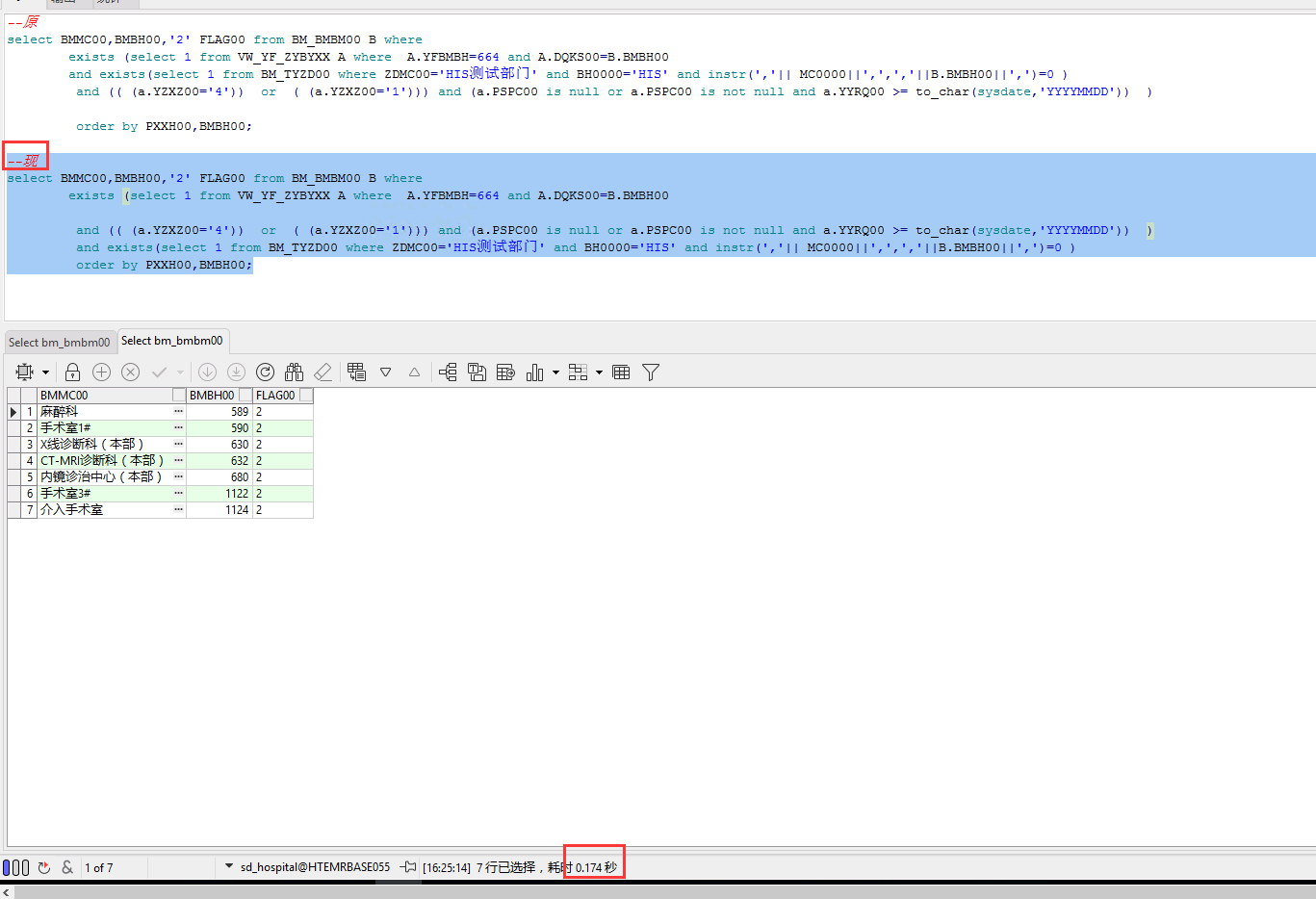
Task: Open the ellipsis button for 手术室1# row
Action: coord(179,428)
